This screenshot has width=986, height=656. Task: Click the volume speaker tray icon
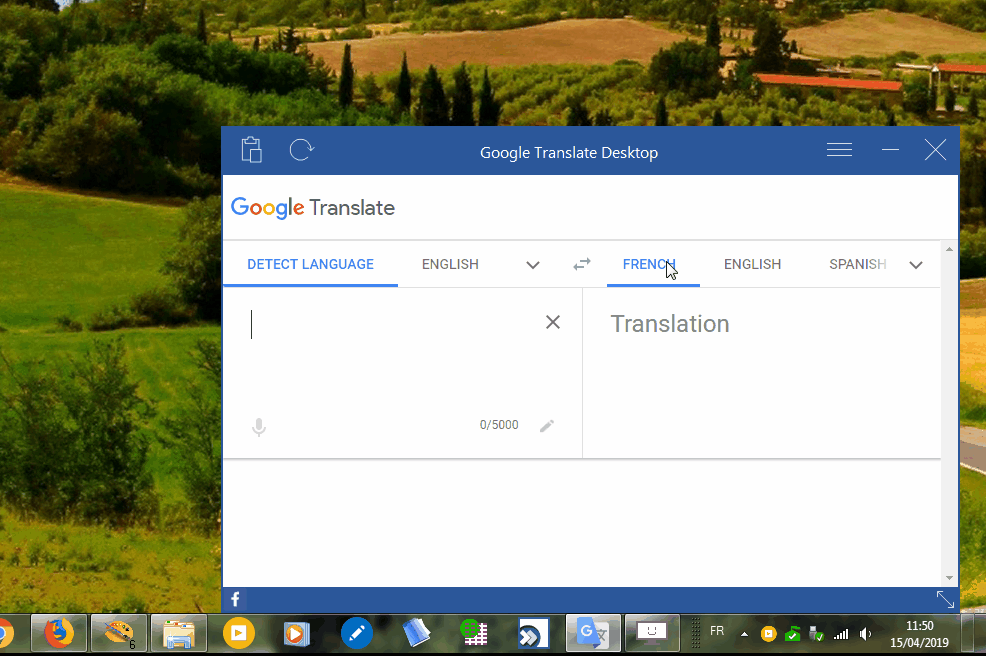point(866,634)
